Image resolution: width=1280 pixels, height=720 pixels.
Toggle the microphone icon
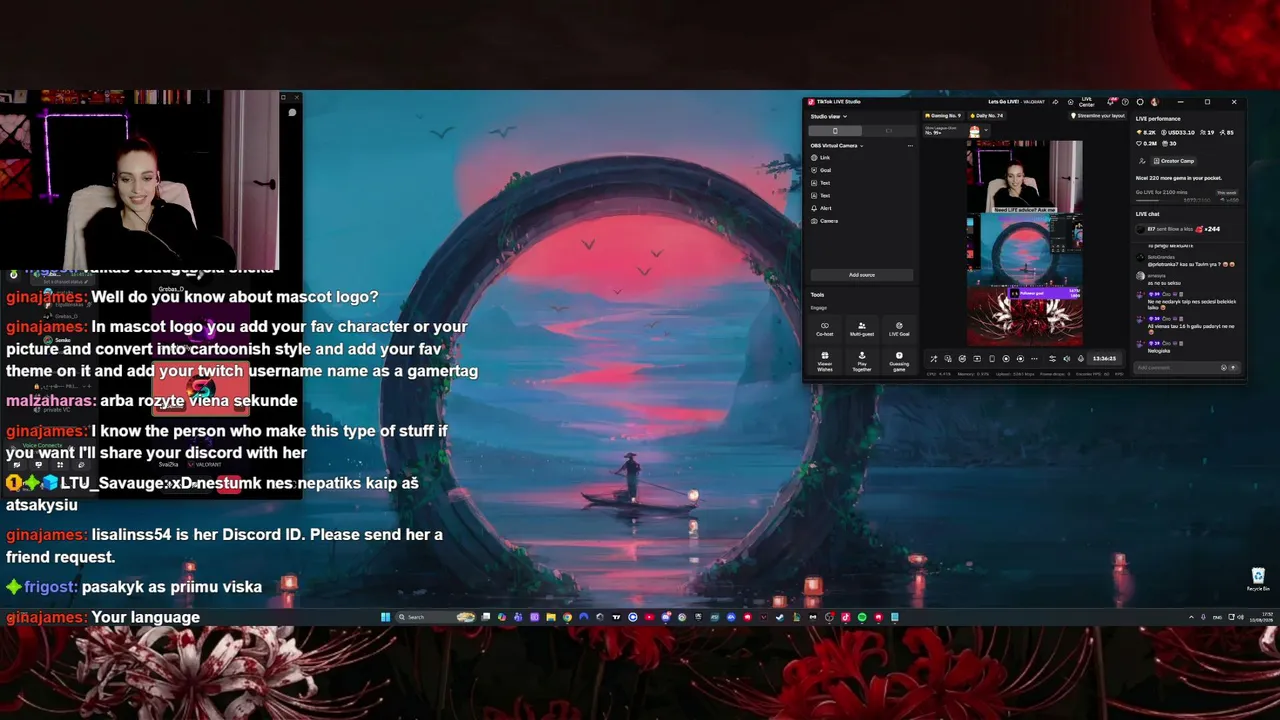pyautogui.click(x=1081, y=359)
